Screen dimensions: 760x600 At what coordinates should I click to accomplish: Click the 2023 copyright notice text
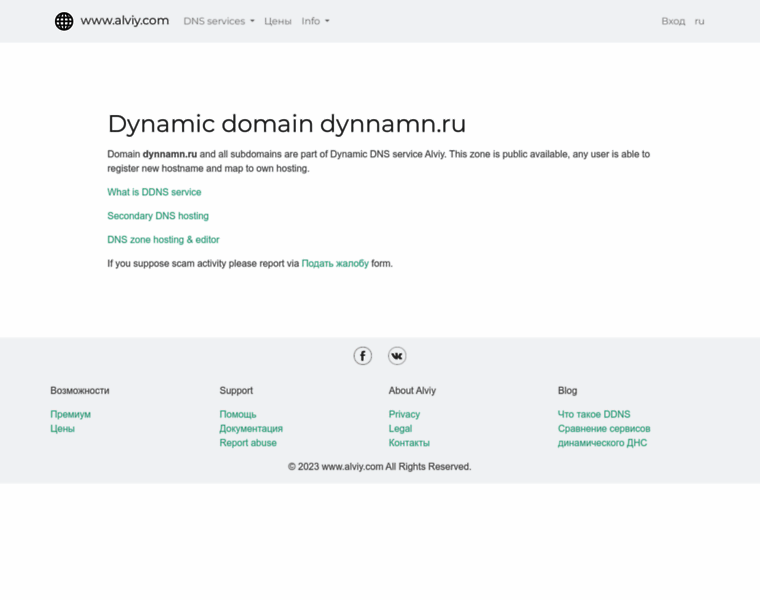[x=380, y=467]
